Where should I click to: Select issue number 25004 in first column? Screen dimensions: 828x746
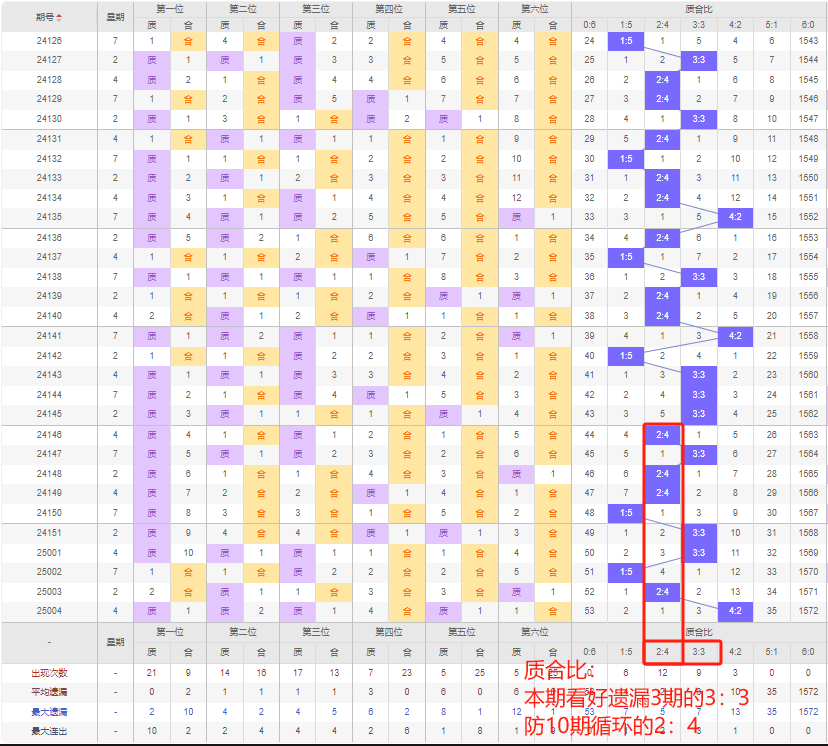(x=49, y=610)
